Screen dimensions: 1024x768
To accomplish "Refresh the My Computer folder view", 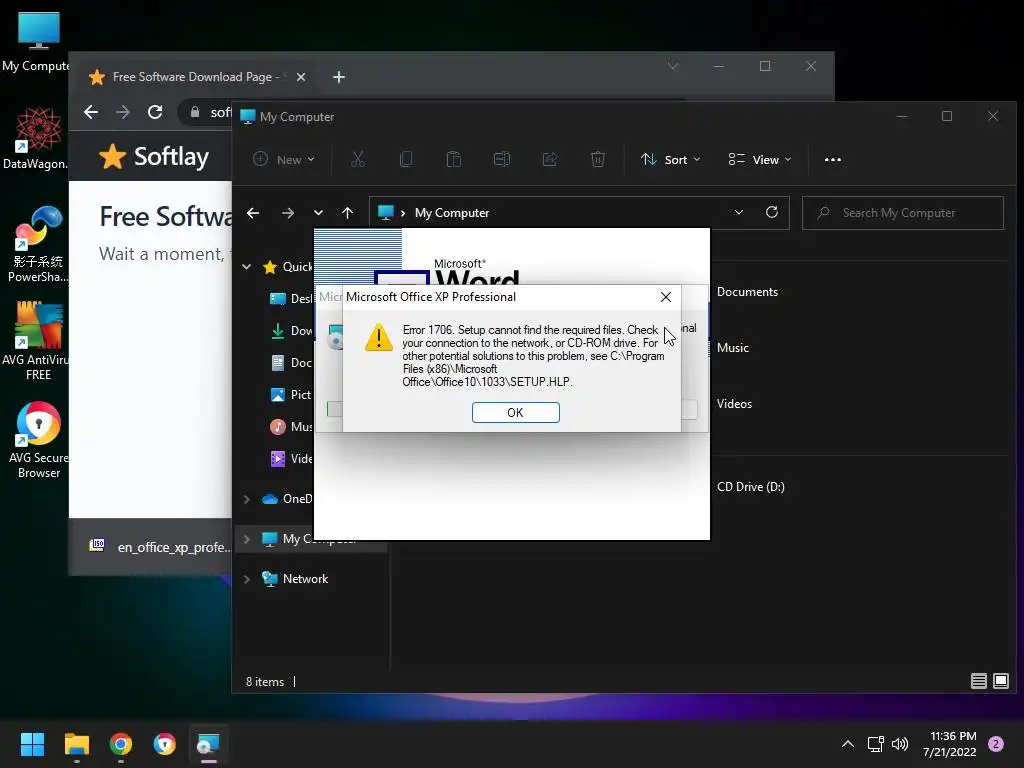I will pos(772,212).
